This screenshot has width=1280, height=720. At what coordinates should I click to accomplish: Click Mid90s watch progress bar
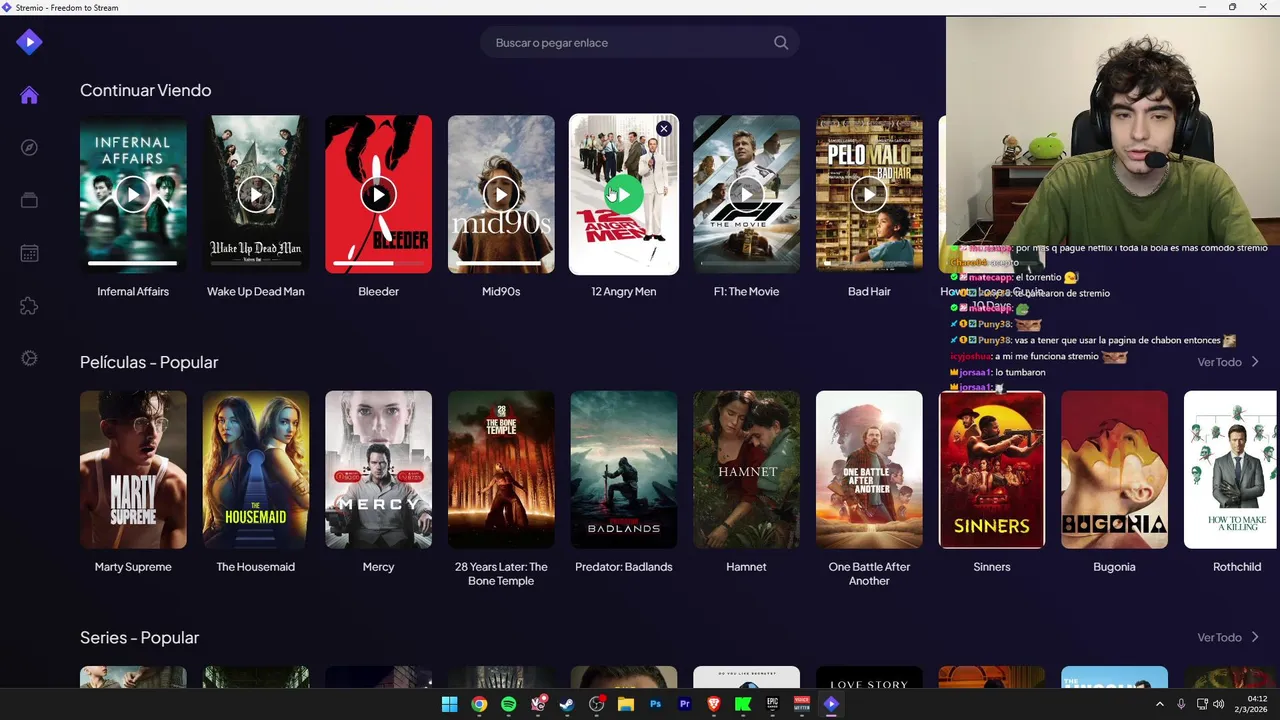click(501, 264)
